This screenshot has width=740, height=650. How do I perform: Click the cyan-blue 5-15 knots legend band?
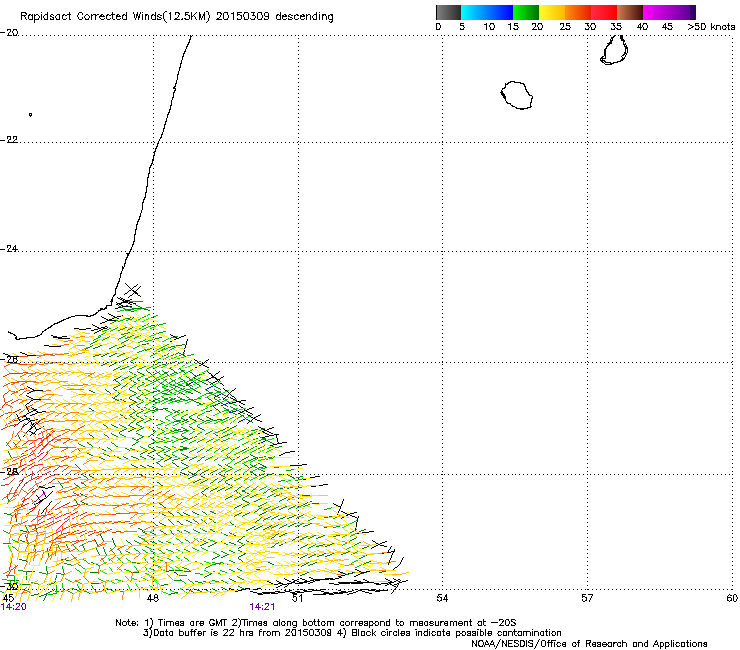(487, 12)
